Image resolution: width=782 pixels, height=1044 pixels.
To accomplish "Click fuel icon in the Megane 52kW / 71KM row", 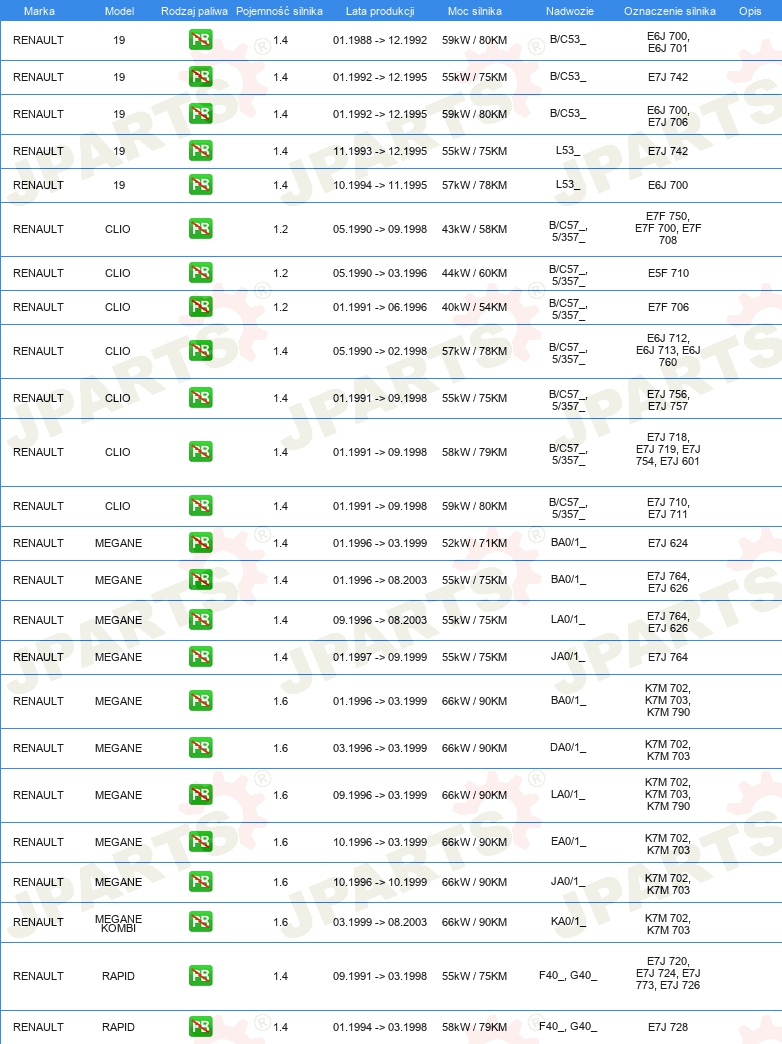I will point(200,543).
